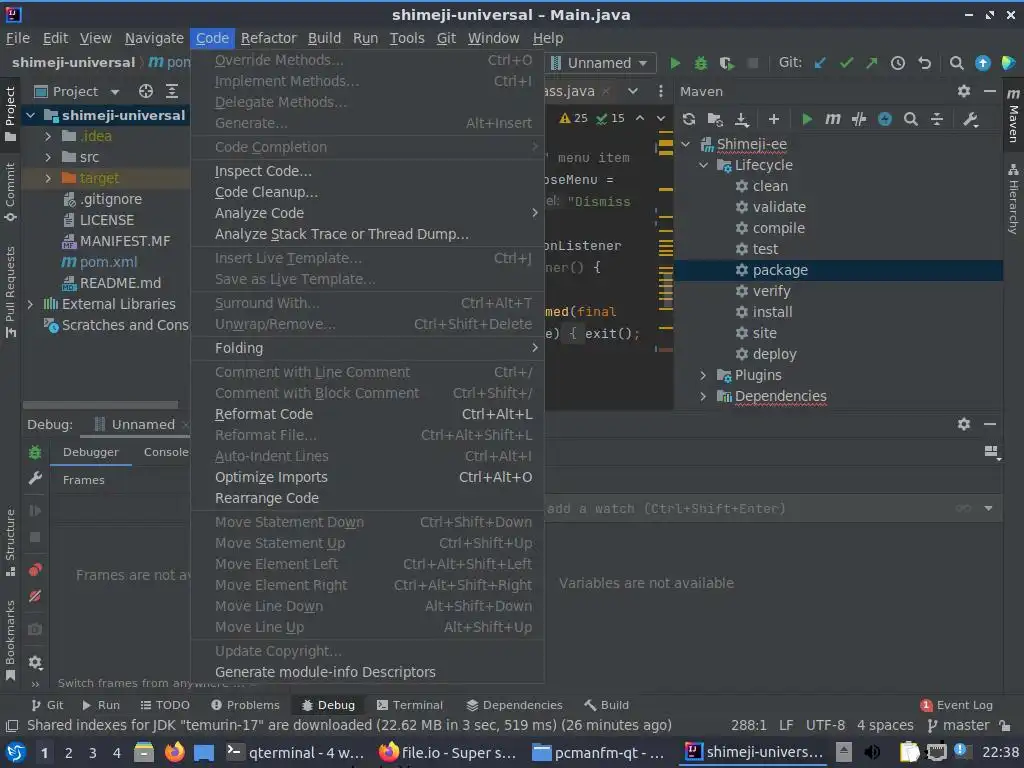Collapse all icon in Project panel
This screenshot has width=1024, height=768.
pos(172,91)
